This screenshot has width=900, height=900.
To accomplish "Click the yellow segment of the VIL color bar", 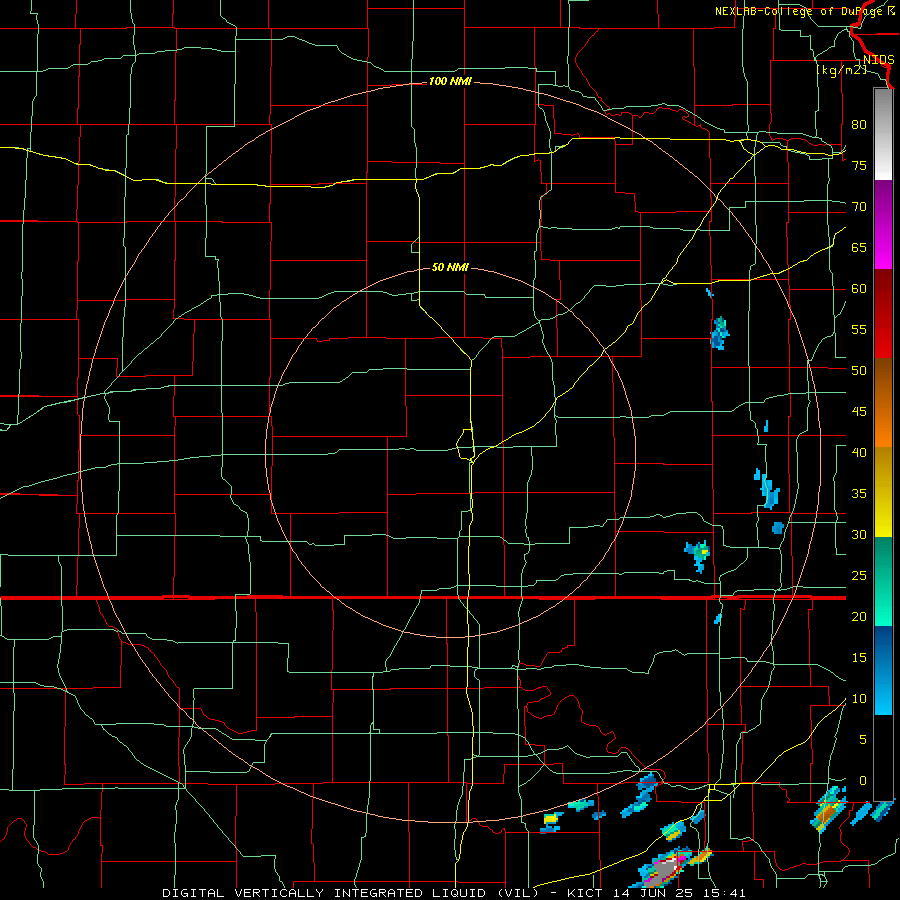I will 883,492.
